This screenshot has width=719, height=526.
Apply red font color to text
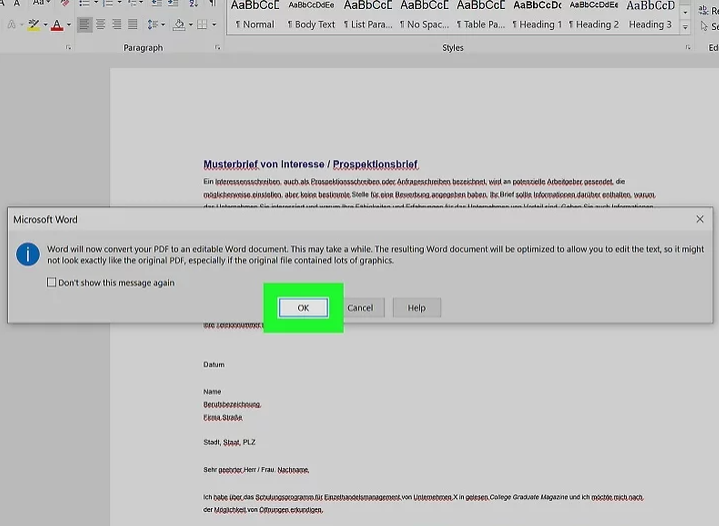56,24
